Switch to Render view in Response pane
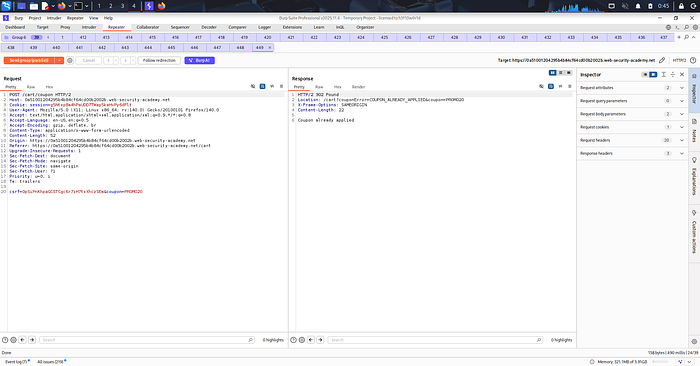Image resolution: width=700 pixels, height=366 pixels. tap(358, 87)
